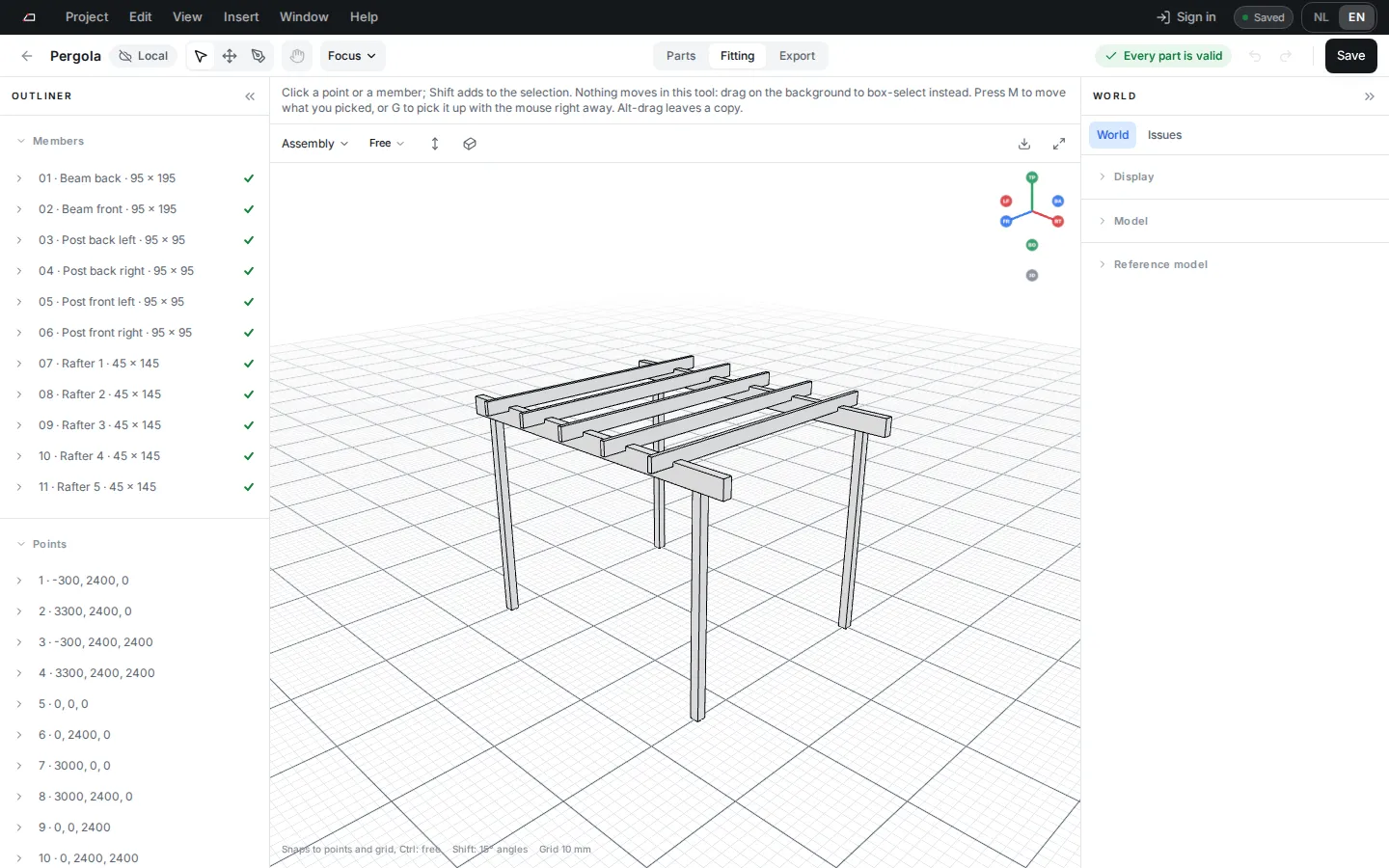Viewport: 1389px width, 868px height.
Task: Expand member 07 Rafter 1
Action: pos(19,364)
